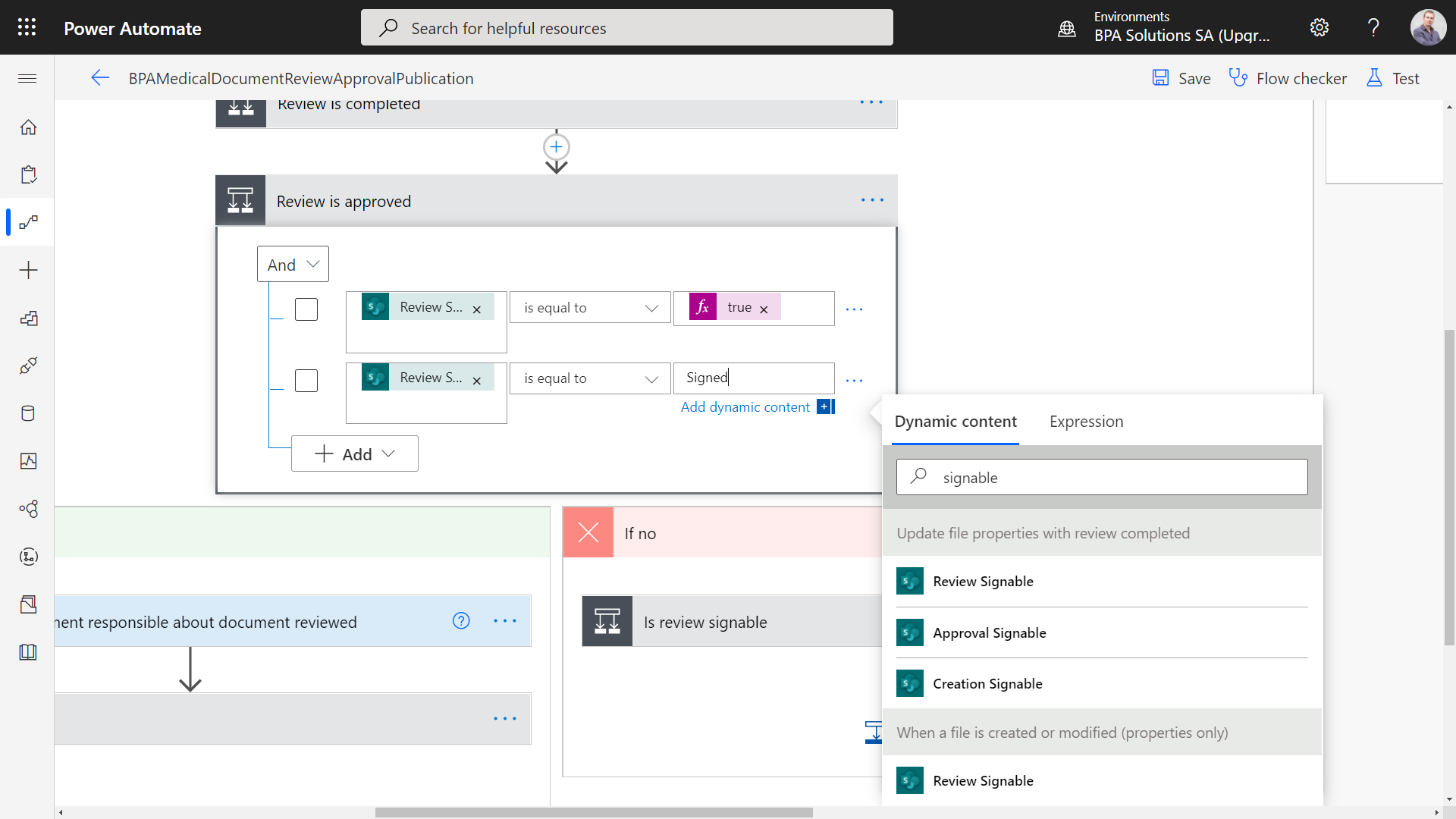
Task: Click the Is review signable condition icon
Action: [x=607, y=621]
